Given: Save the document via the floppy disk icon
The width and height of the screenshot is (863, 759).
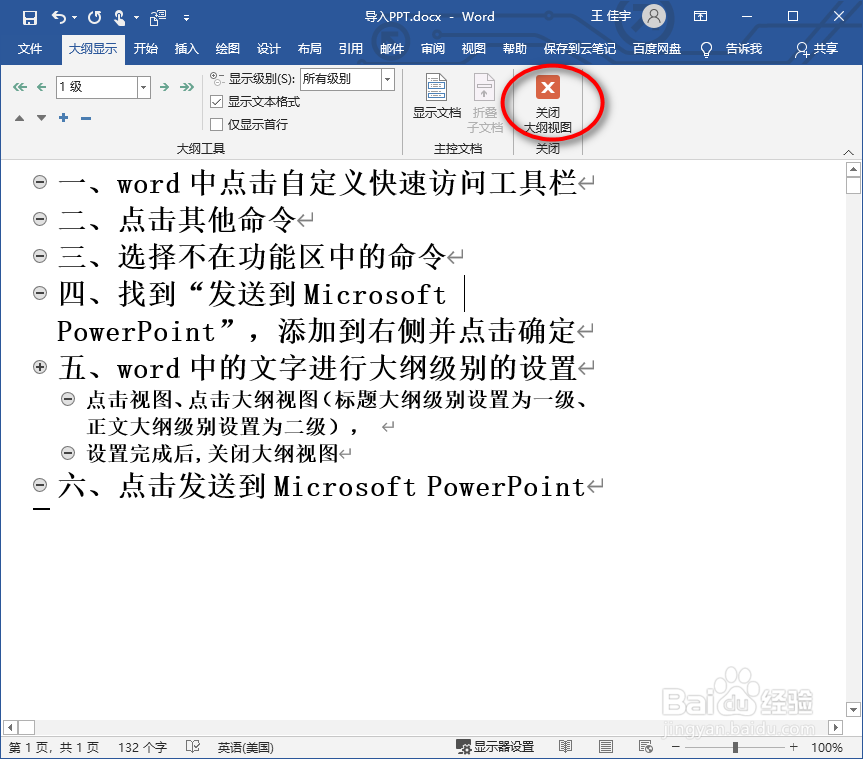Looking at the screenshot, I should 30,18.
